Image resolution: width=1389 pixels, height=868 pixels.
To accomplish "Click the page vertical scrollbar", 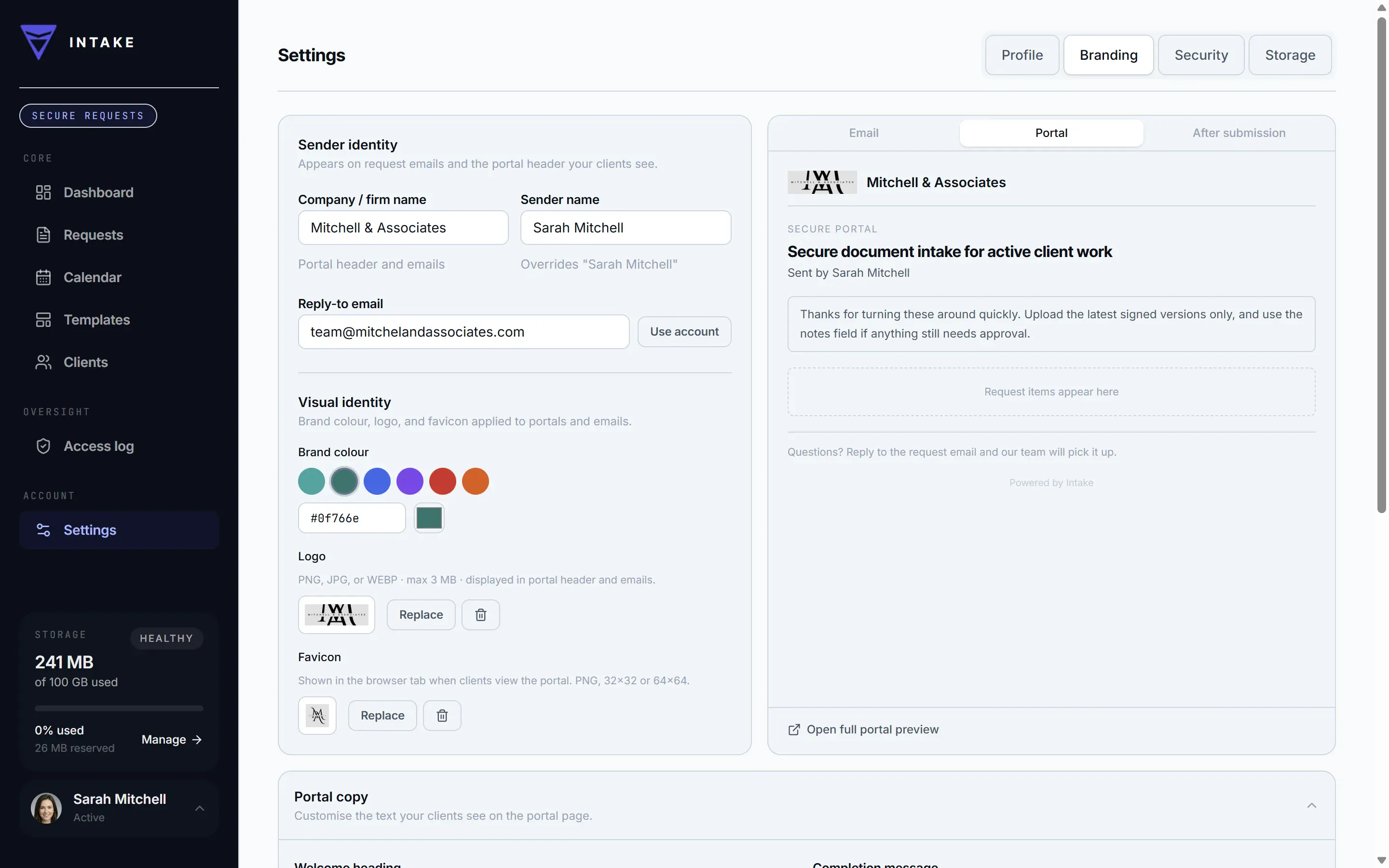I will [x=1382, y=264].
